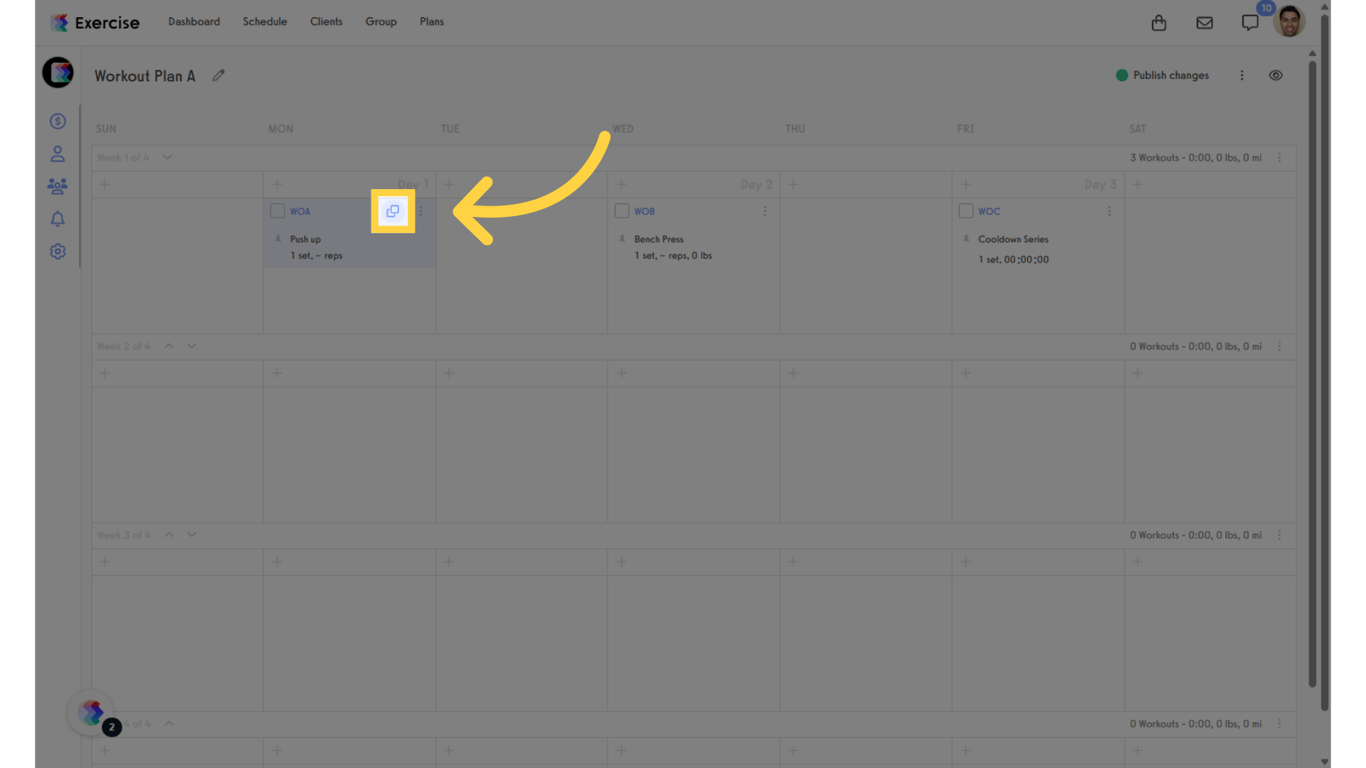Screen dimensions: 1366x768
Task: Add a workout on Friday of week 2
Action: (965, 373)
